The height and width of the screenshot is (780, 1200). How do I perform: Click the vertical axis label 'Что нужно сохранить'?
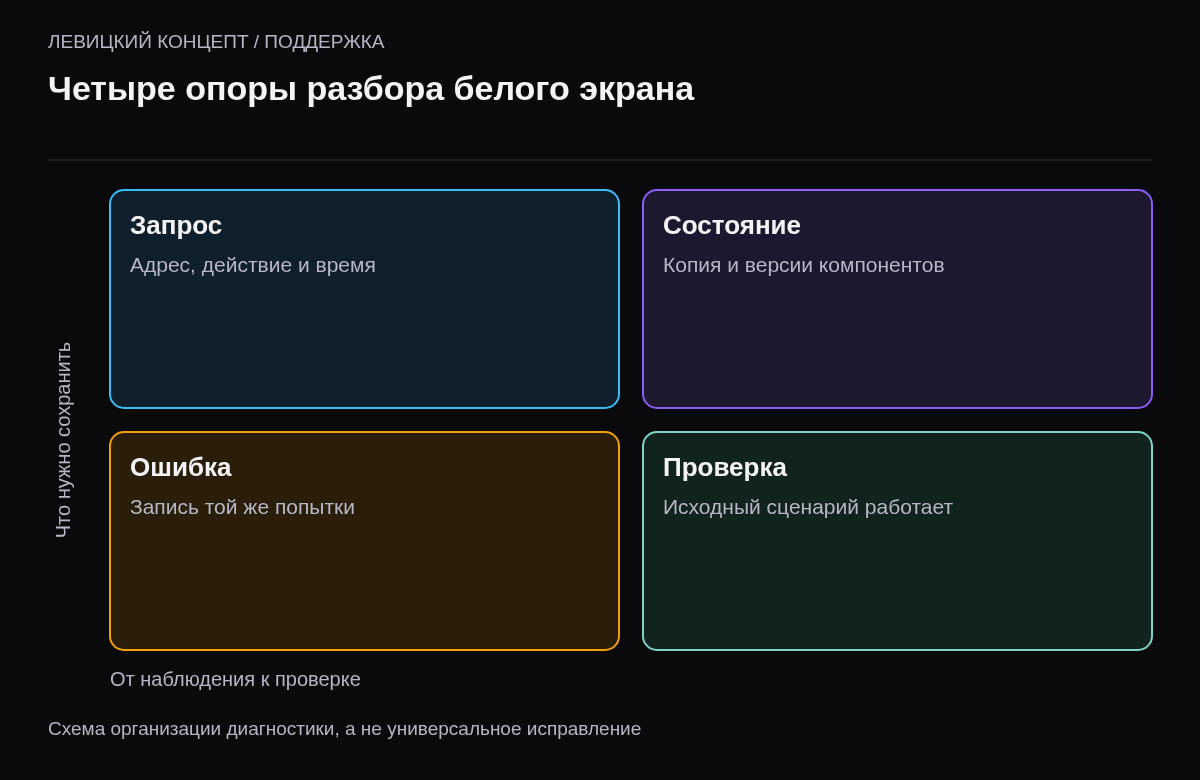tap(63, 440)
